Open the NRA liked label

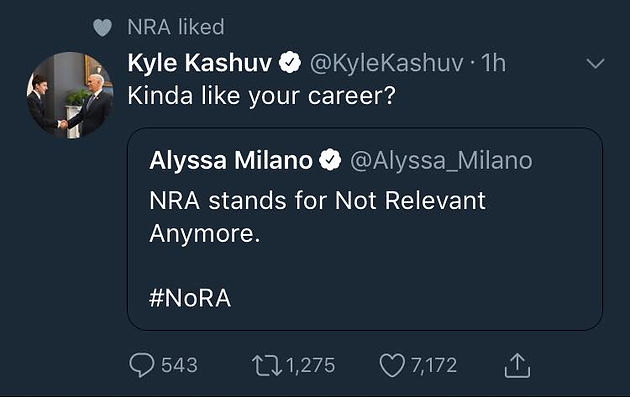[x=176, y=27]
